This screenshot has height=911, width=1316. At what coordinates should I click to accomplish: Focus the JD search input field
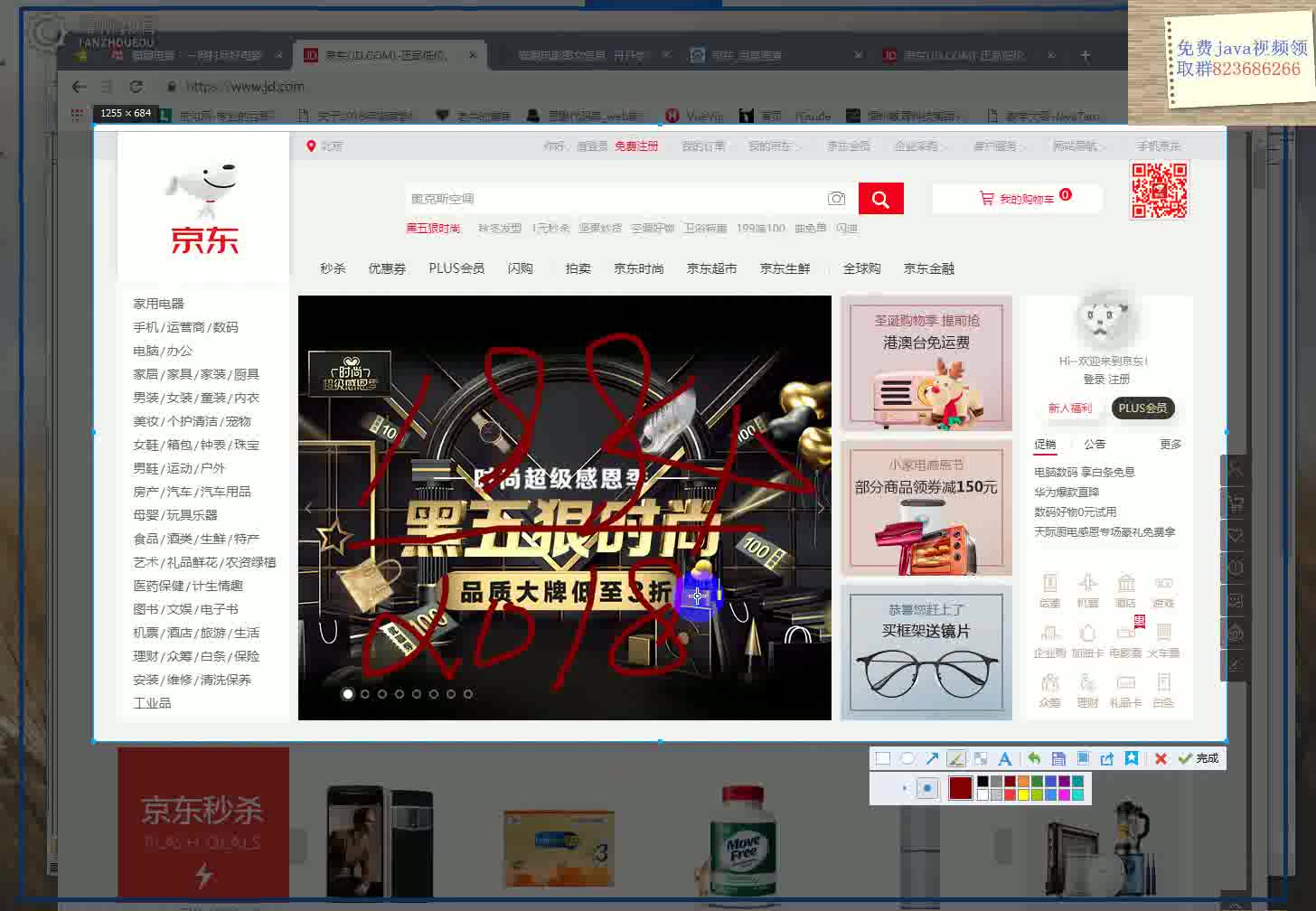[615, 199]
